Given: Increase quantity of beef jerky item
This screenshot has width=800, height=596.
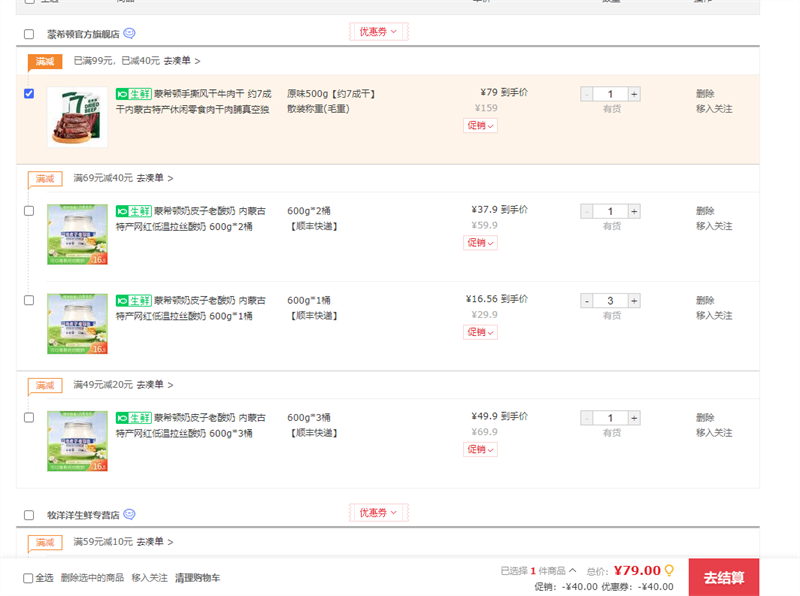Looking at the screenshot, I should pyautogui.click(x=634, y=94).
